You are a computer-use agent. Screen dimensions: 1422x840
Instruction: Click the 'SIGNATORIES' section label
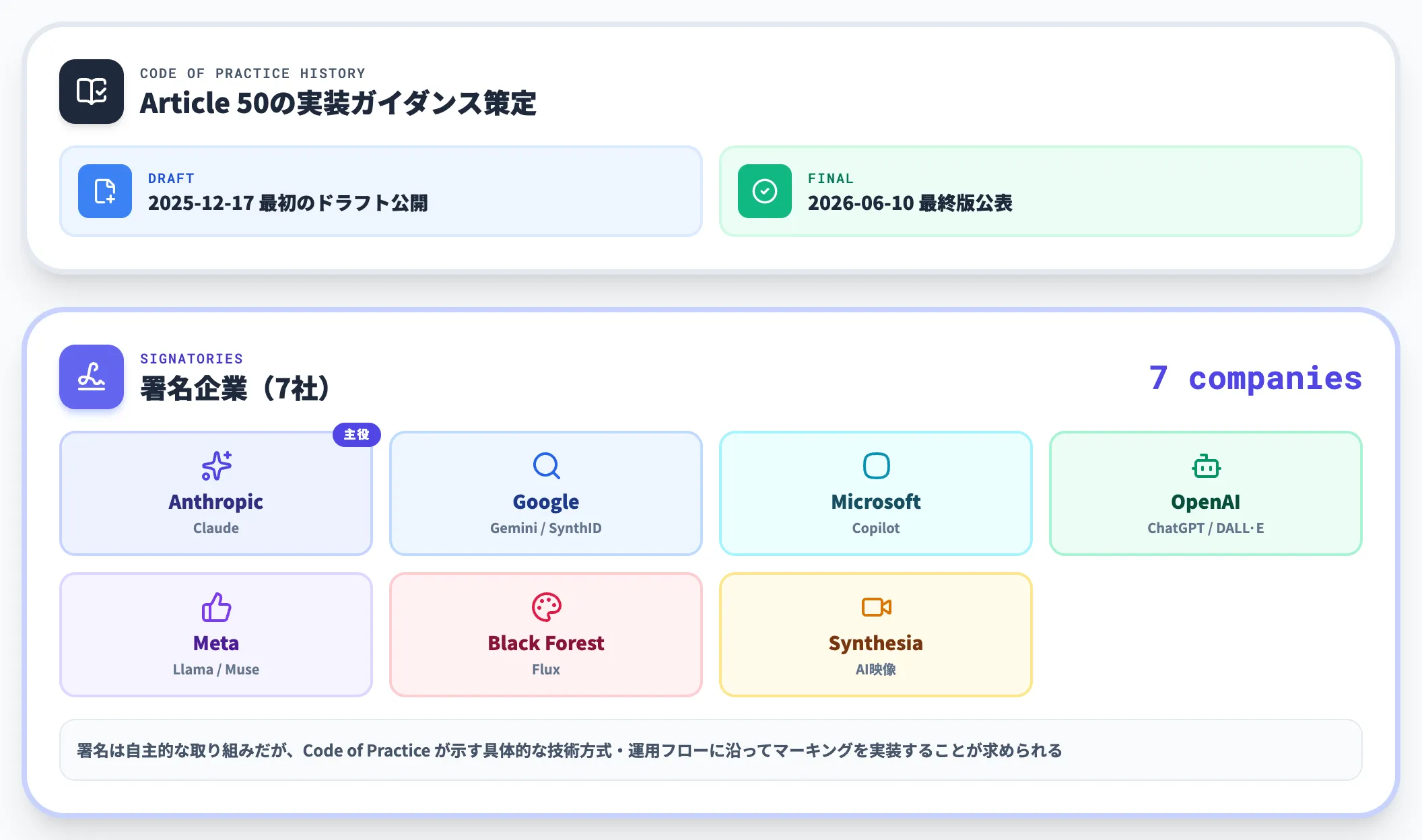191,359
